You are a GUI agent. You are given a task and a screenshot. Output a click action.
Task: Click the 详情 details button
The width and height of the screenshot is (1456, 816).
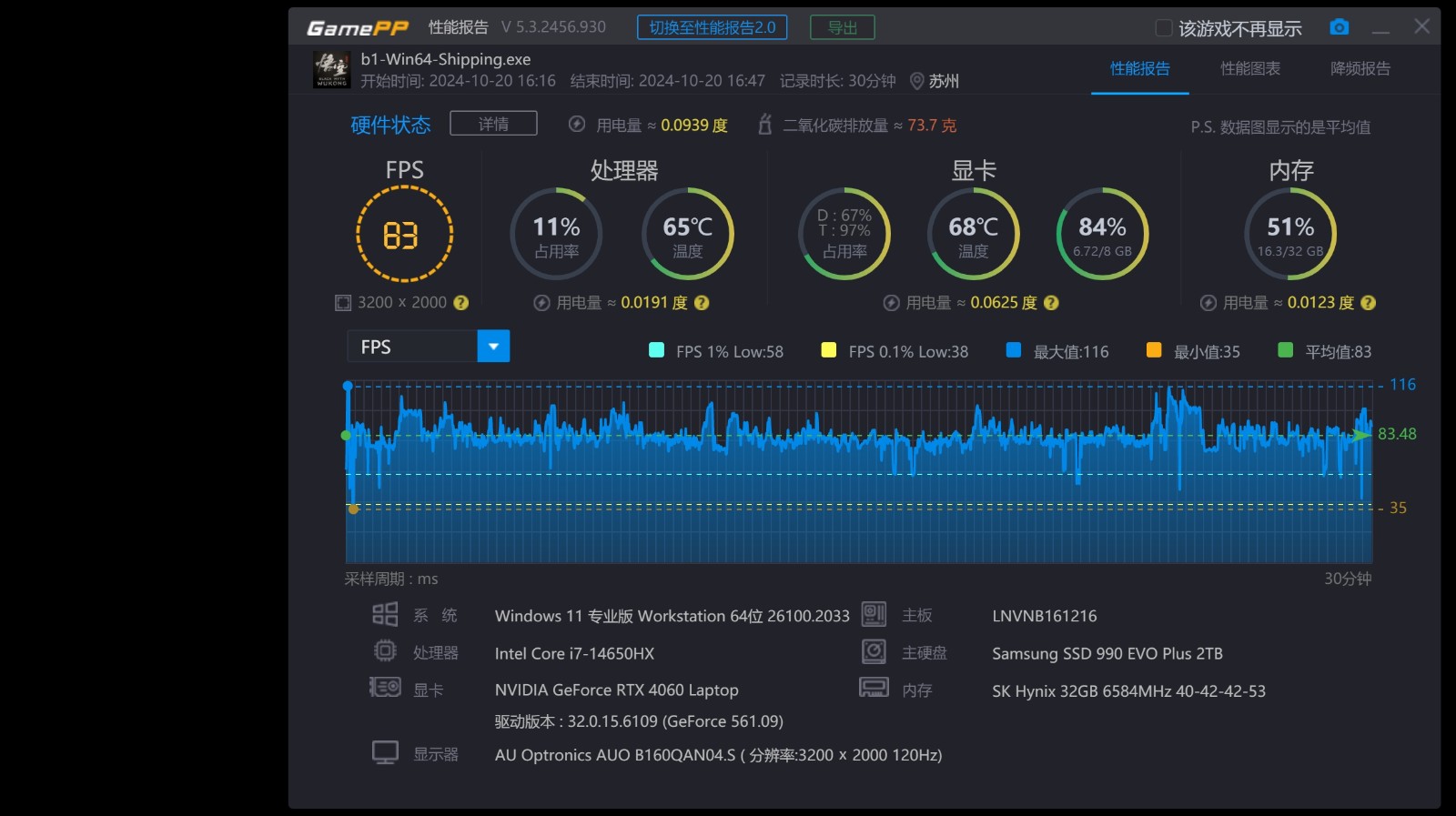[493, 124]
